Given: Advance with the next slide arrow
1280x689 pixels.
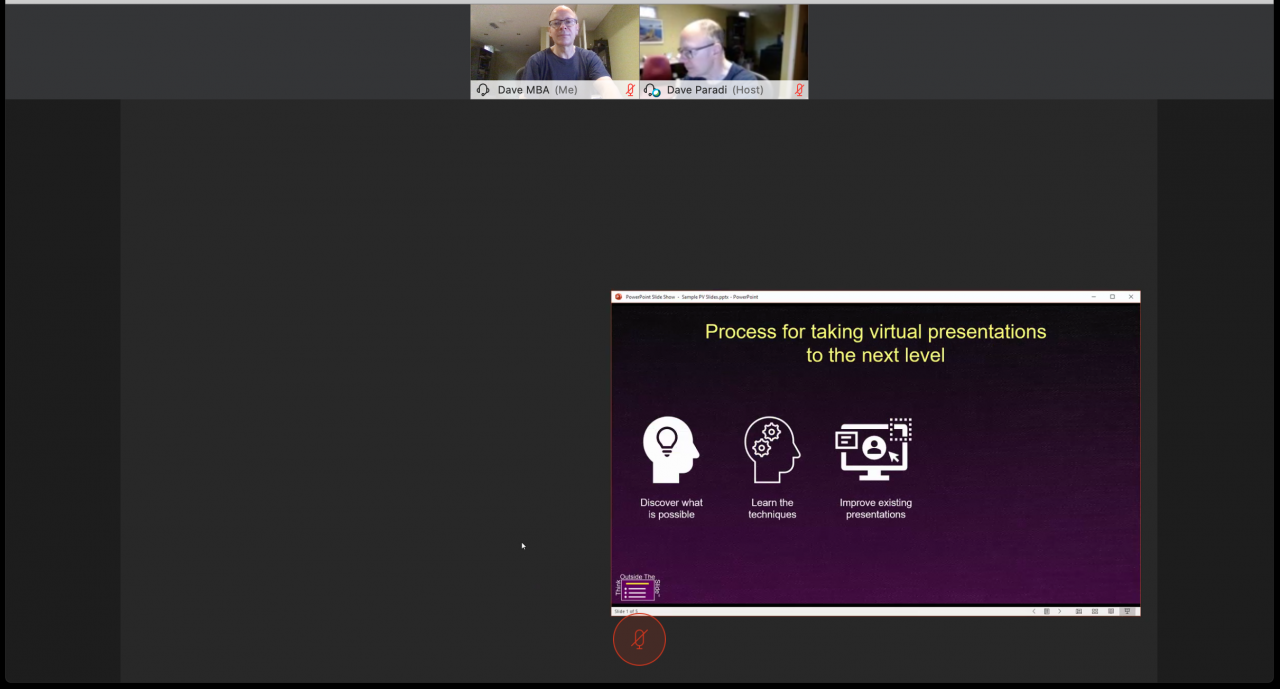Looking at the screenshot, I should coord(1060,611).
